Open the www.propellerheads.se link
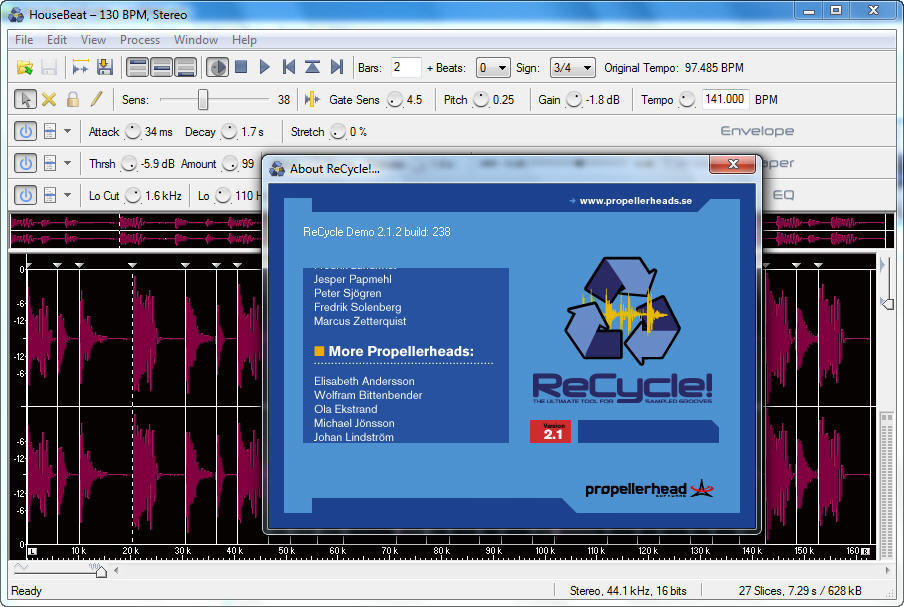Screen dimensions: 904x607 pos(635,200)
